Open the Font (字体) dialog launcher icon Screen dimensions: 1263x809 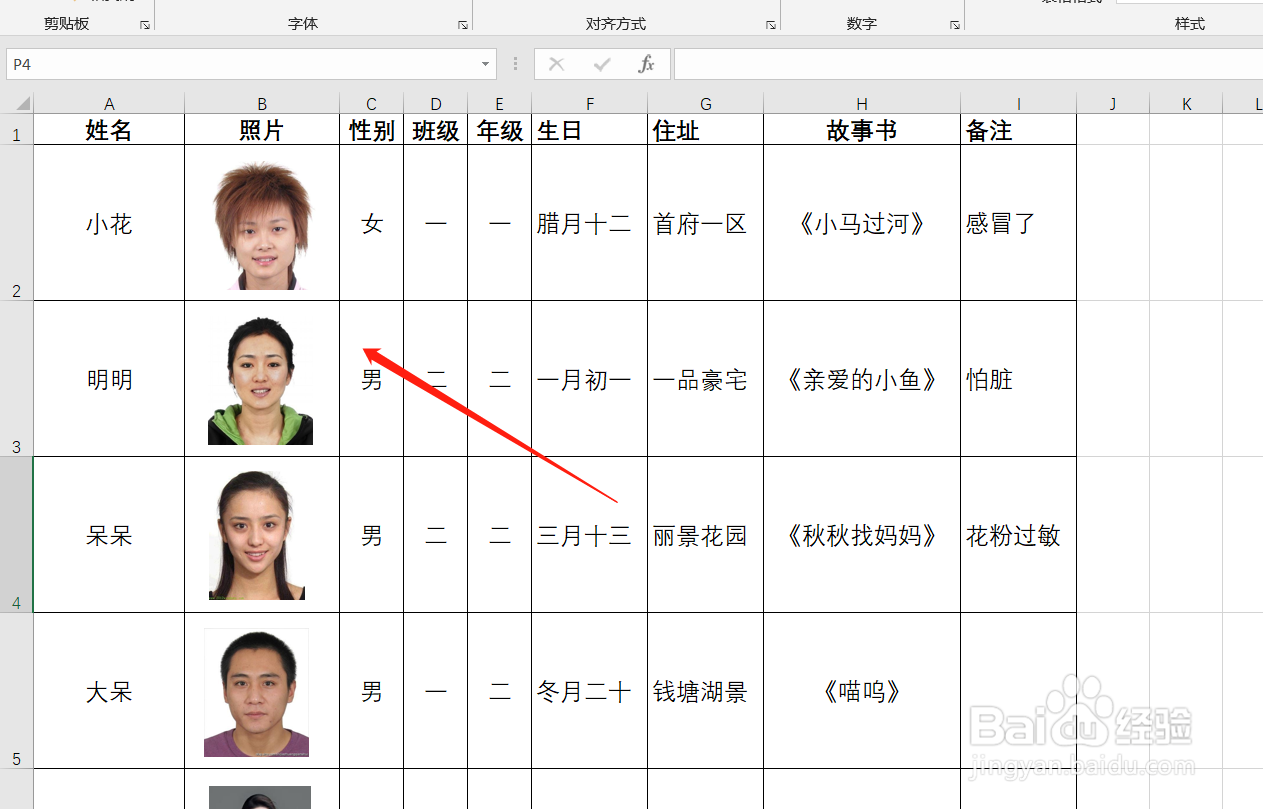click(x=462, y=24)
